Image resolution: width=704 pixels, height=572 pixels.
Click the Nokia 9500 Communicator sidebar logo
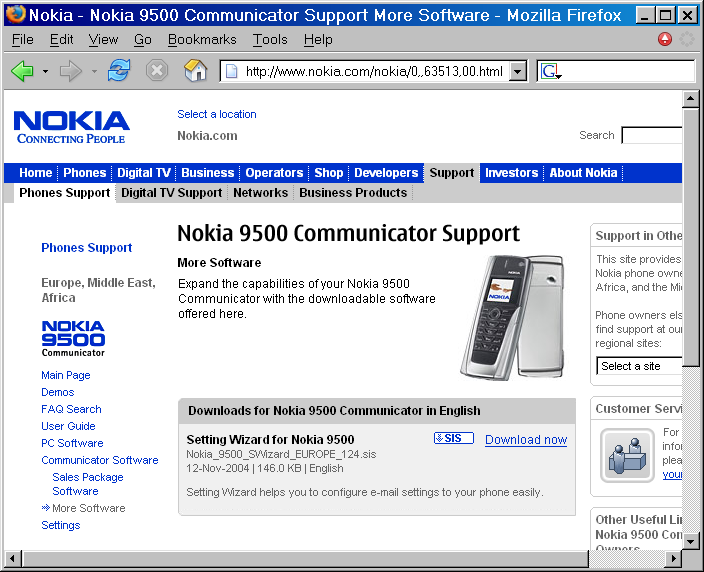pyautogui.click(x=73, y=339)
